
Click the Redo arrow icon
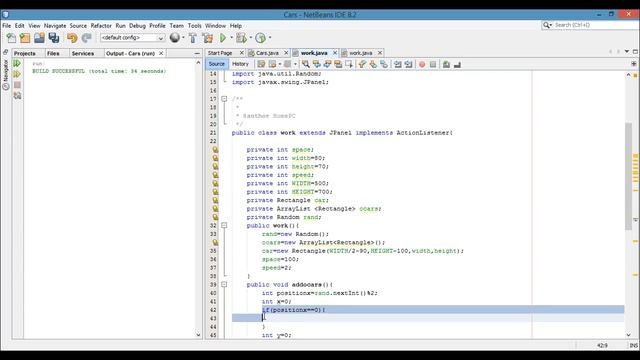pos(87,38)
